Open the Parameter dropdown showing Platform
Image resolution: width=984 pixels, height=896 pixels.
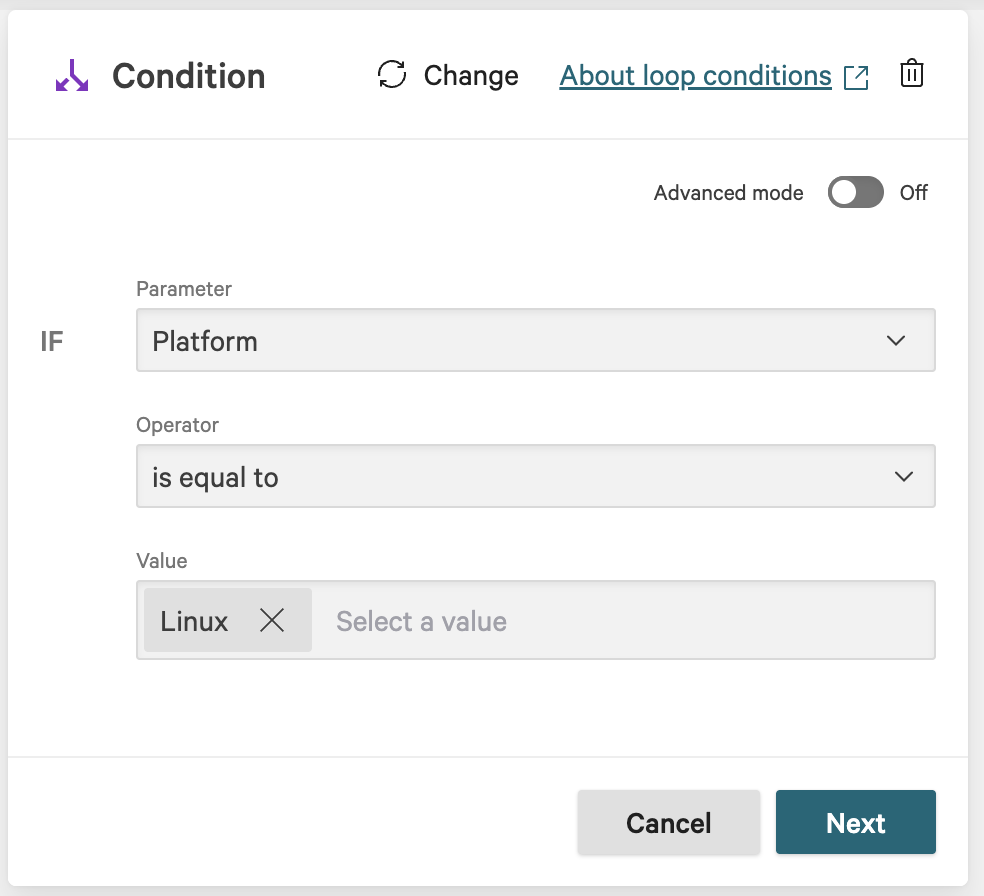click(x=535, y=341)
